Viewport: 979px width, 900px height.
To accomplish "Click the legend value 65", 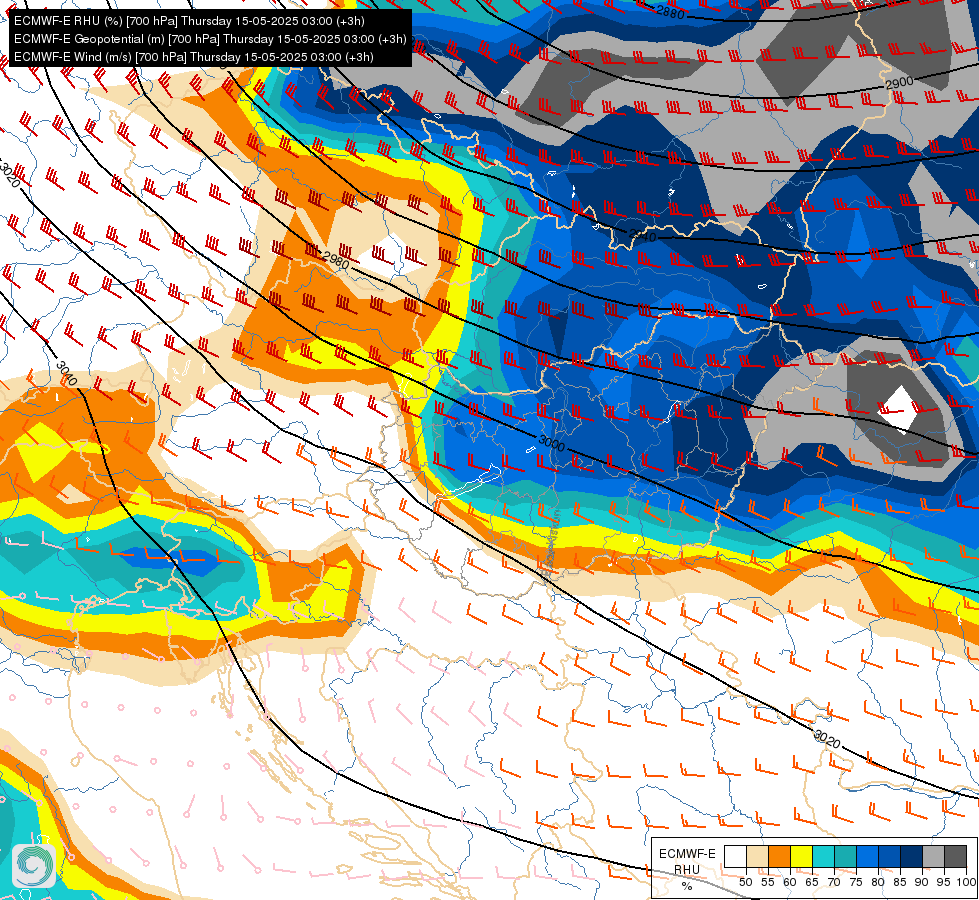I will point(811,882).
